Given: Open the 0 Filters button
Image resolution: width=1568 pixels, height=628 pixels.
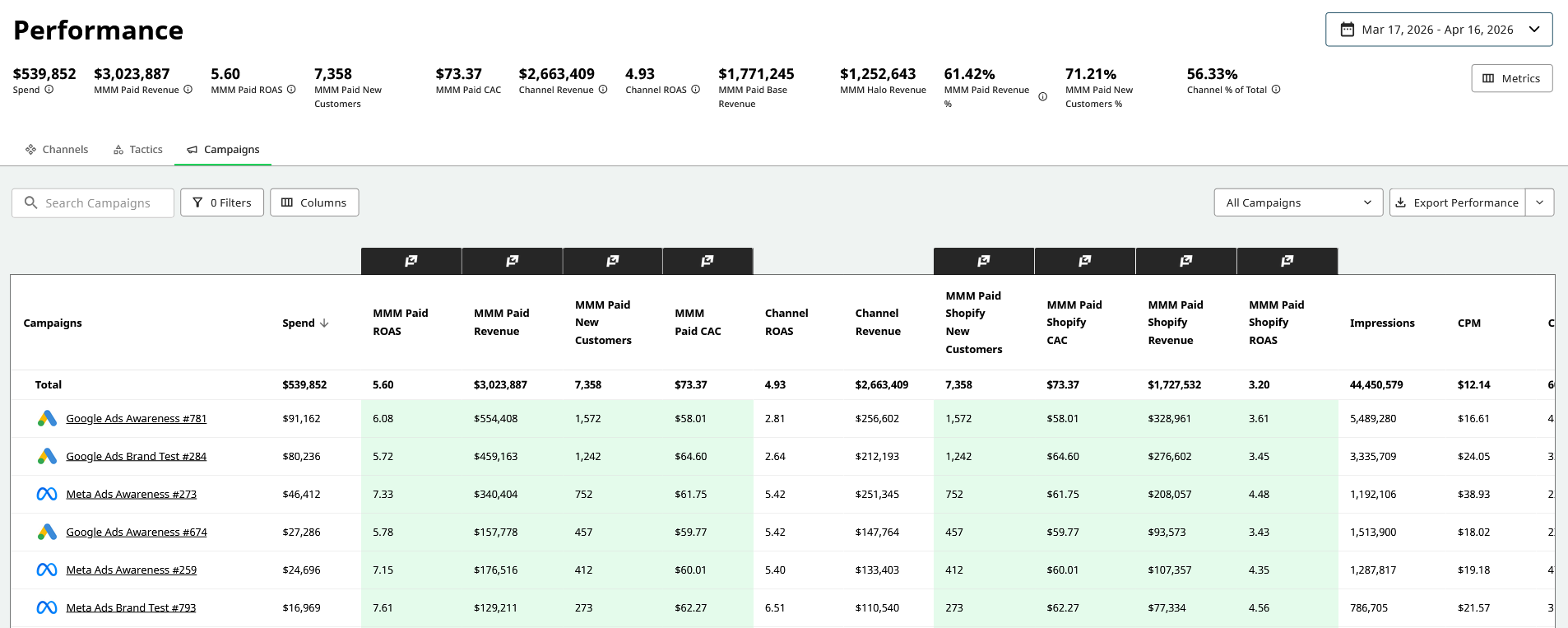Looking at the screenshot, I should pyautogui.click(x=222, y=202).
